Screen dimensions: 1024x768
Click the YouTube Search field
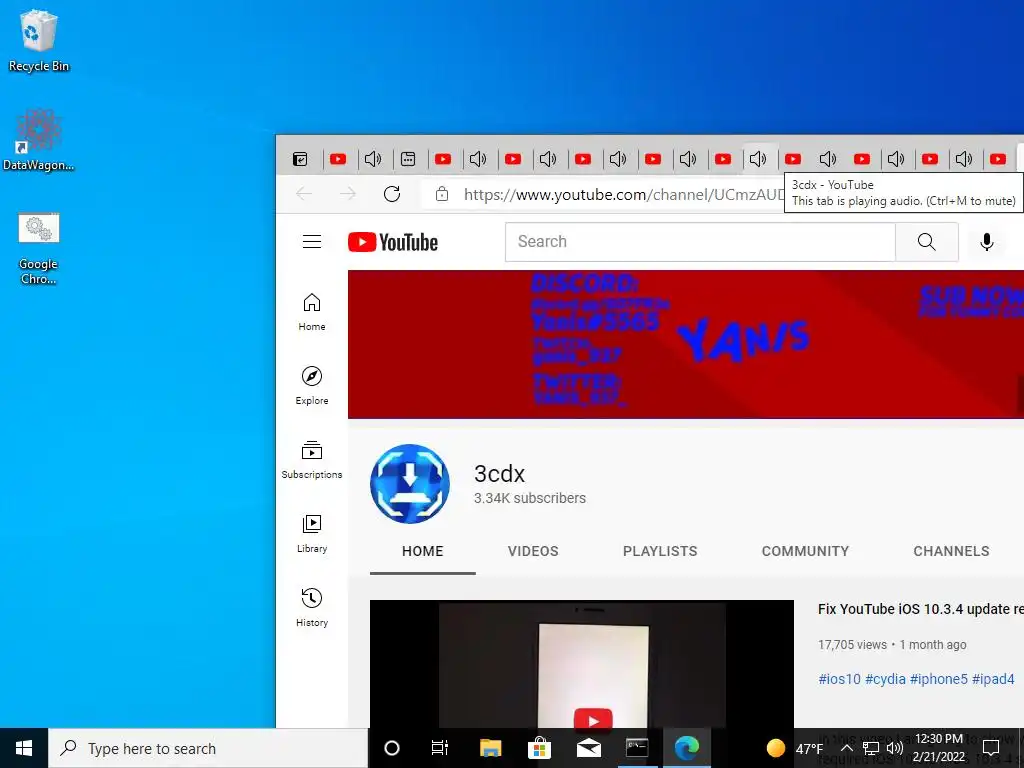(700, 242)
